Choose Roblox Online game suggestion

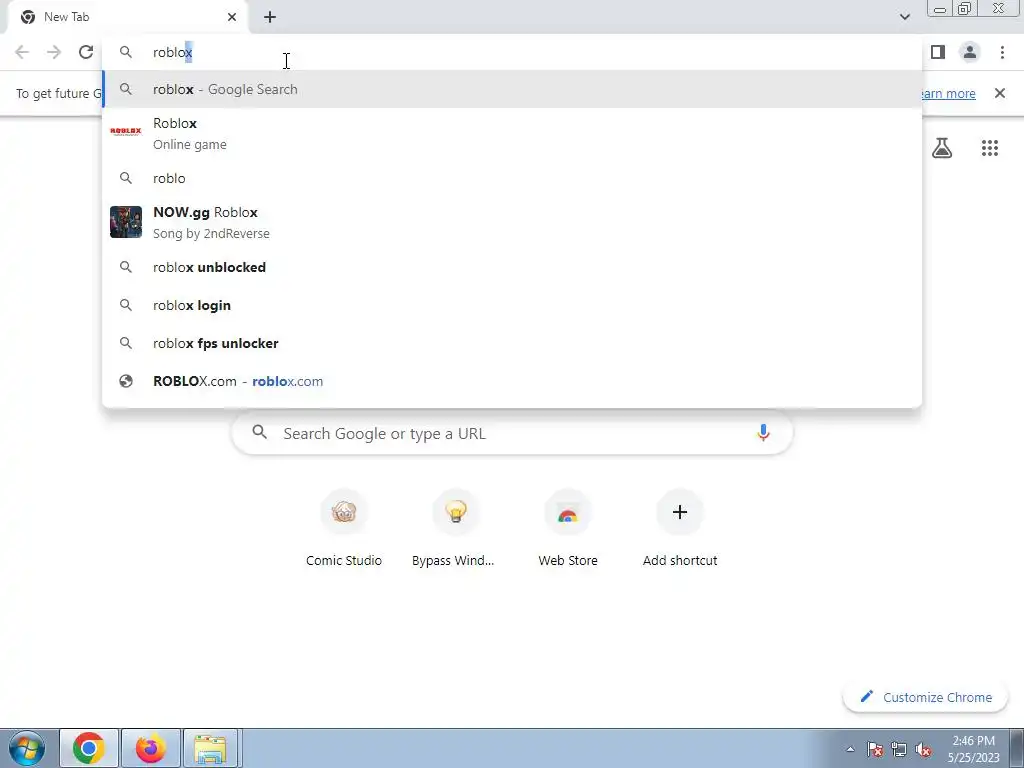point(512,133)
